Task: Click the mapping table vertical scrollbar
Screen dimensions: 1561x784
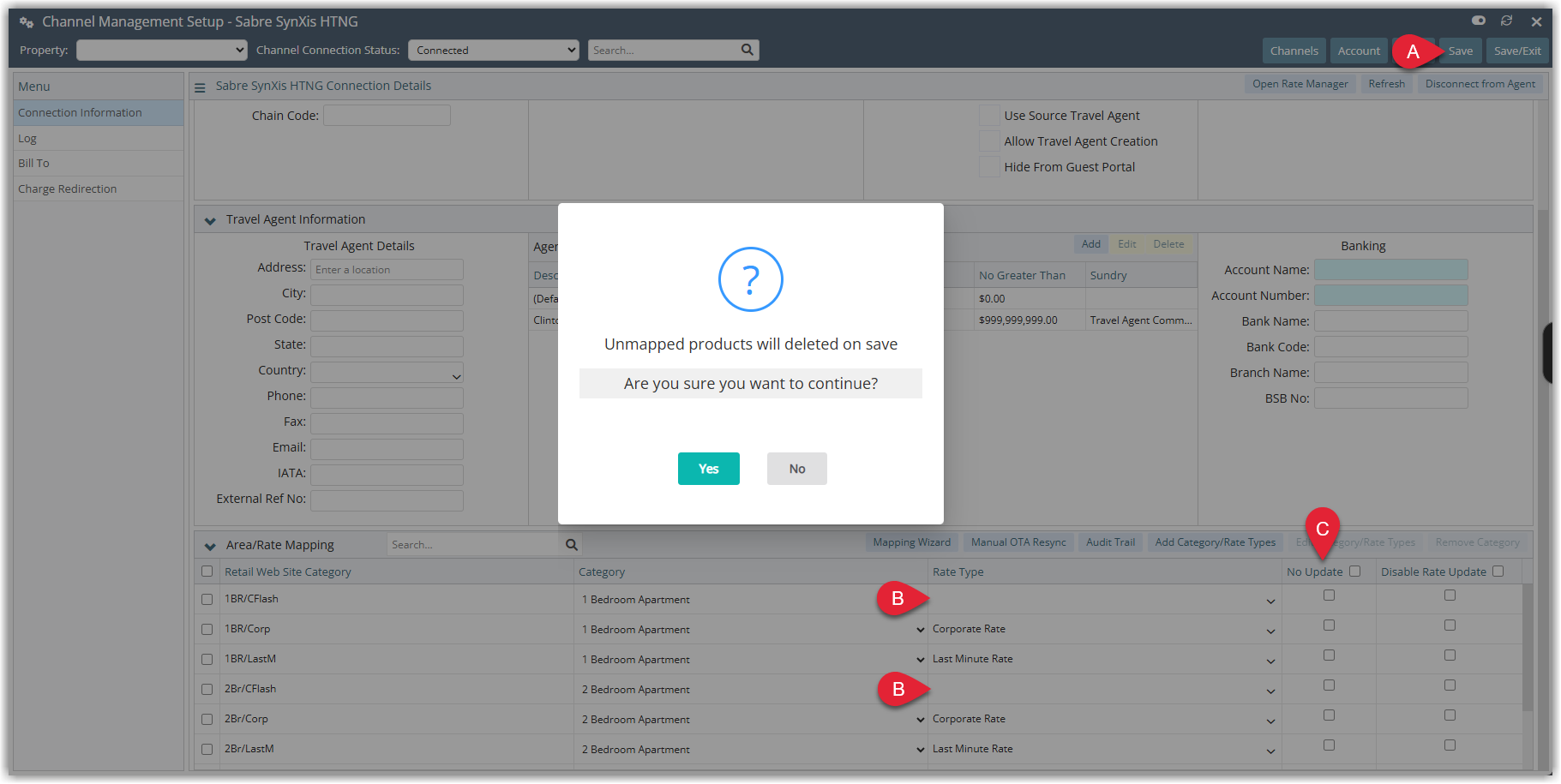Action: (1527, 647)
